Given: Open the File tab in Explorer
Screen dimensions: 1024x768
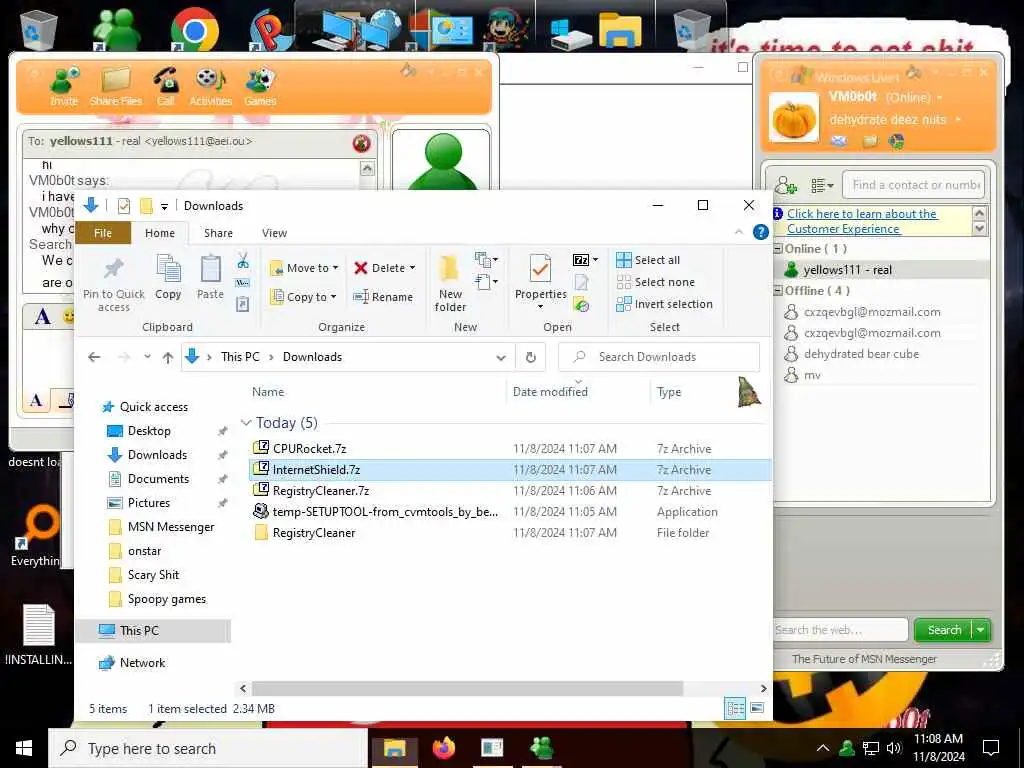Looking at the screenshot, I should (x=103, y=233).
